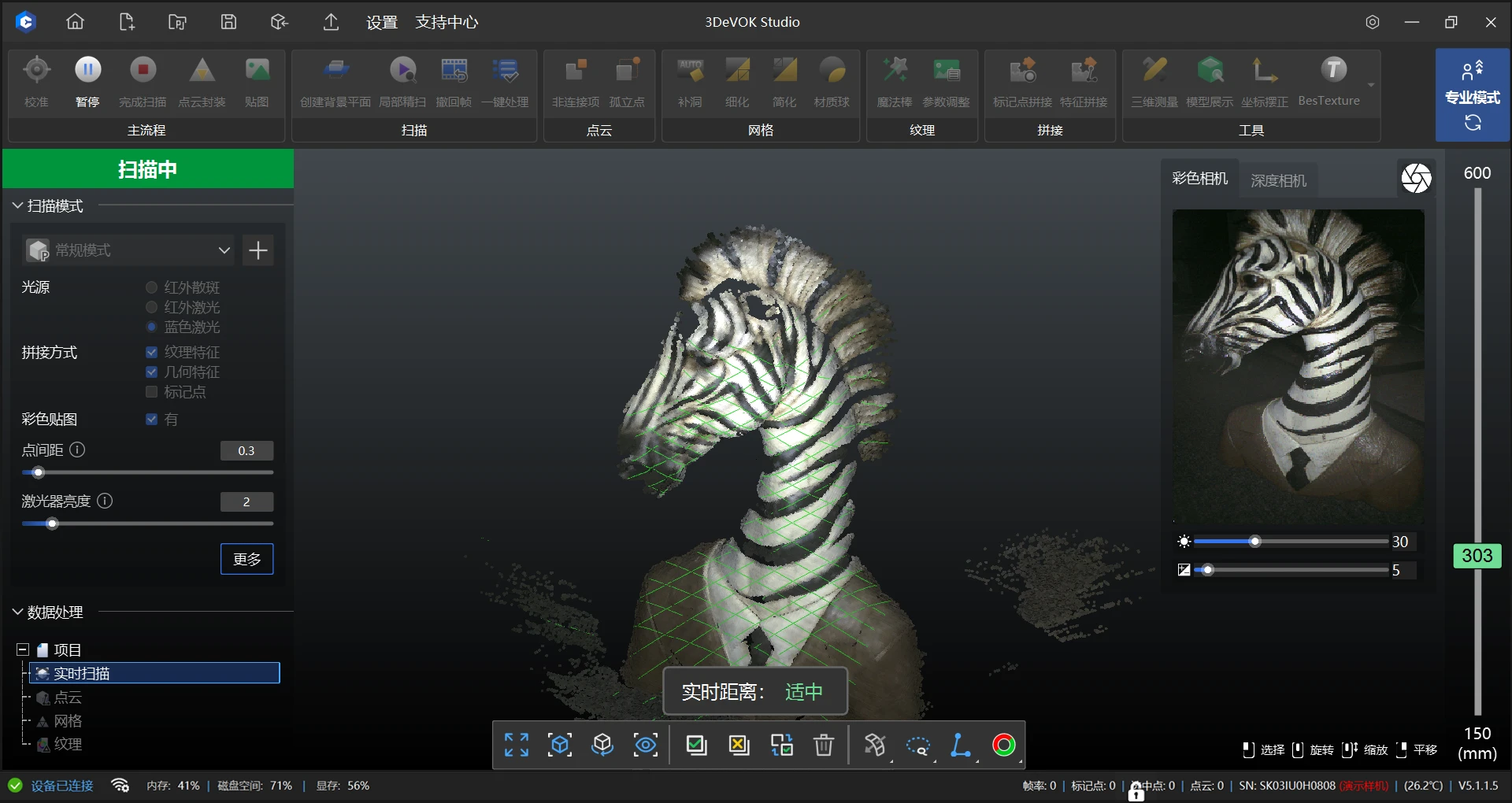1512x803 pixels.
Task: Collapse the 扫描模式 section
Action: [x=17, y=206]
